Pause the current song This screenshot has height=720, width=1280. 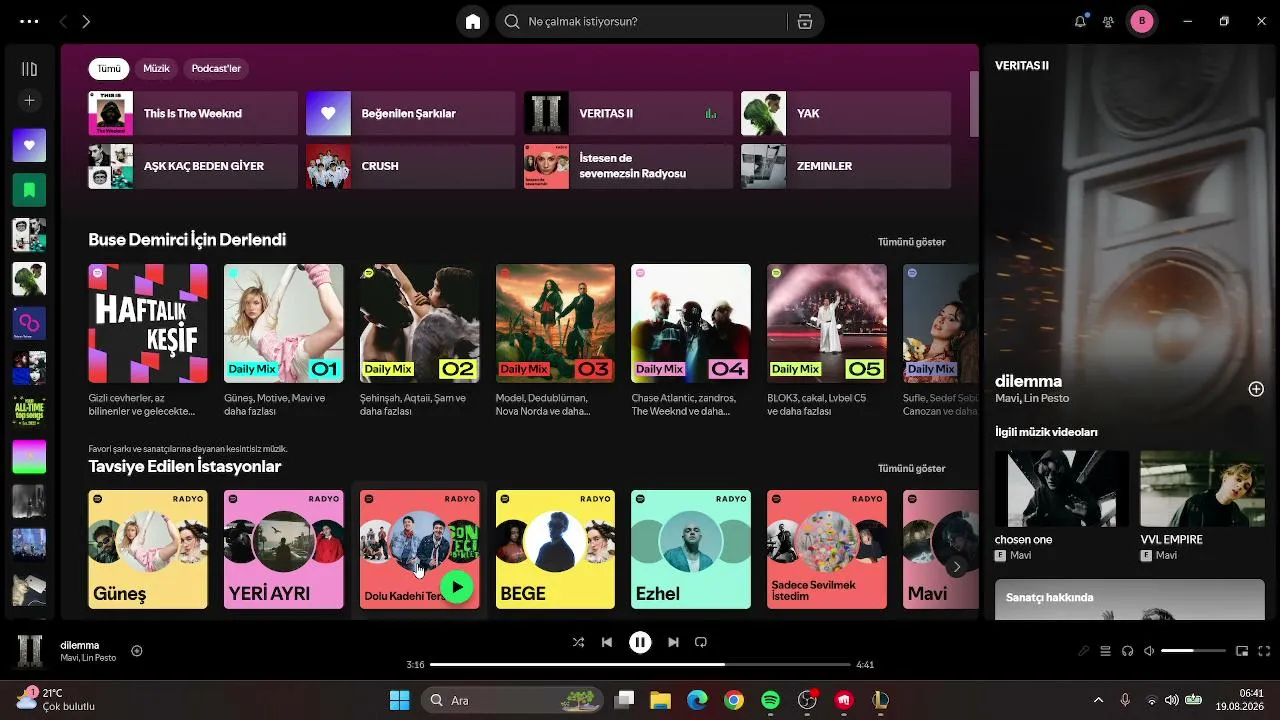pyautogui.click(x=640, y=642)
